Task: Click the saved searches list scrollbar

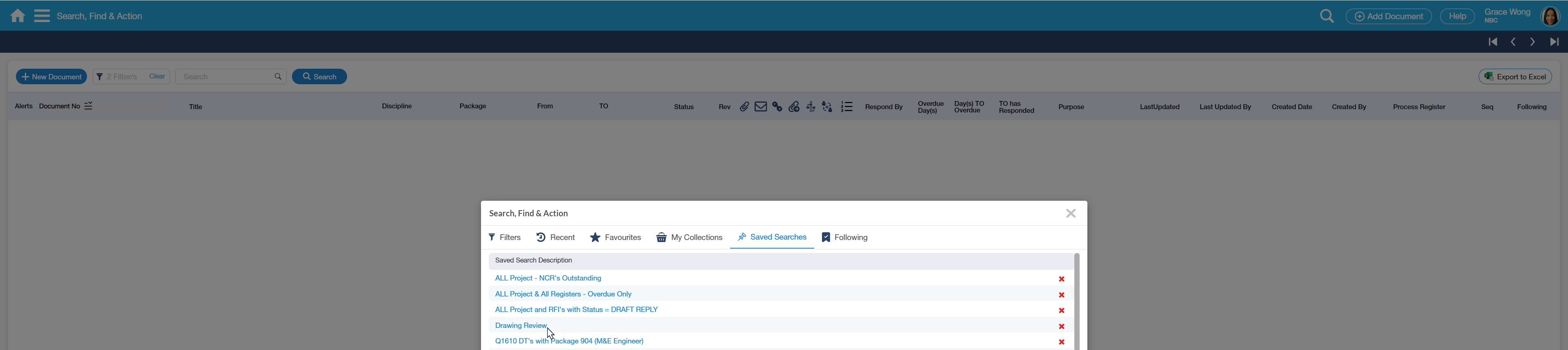Action: [1076, 302]
